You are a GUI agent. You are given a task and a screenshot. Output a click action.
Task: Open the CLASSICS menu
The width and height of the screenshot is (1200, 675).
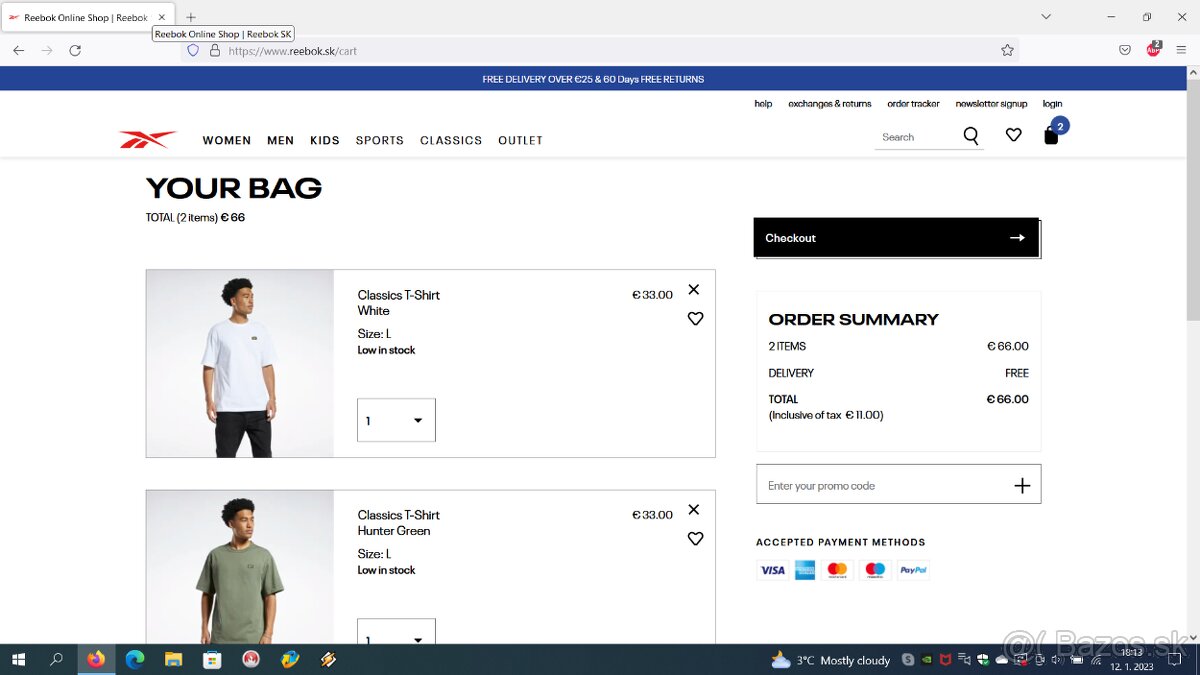pos(451,141)
